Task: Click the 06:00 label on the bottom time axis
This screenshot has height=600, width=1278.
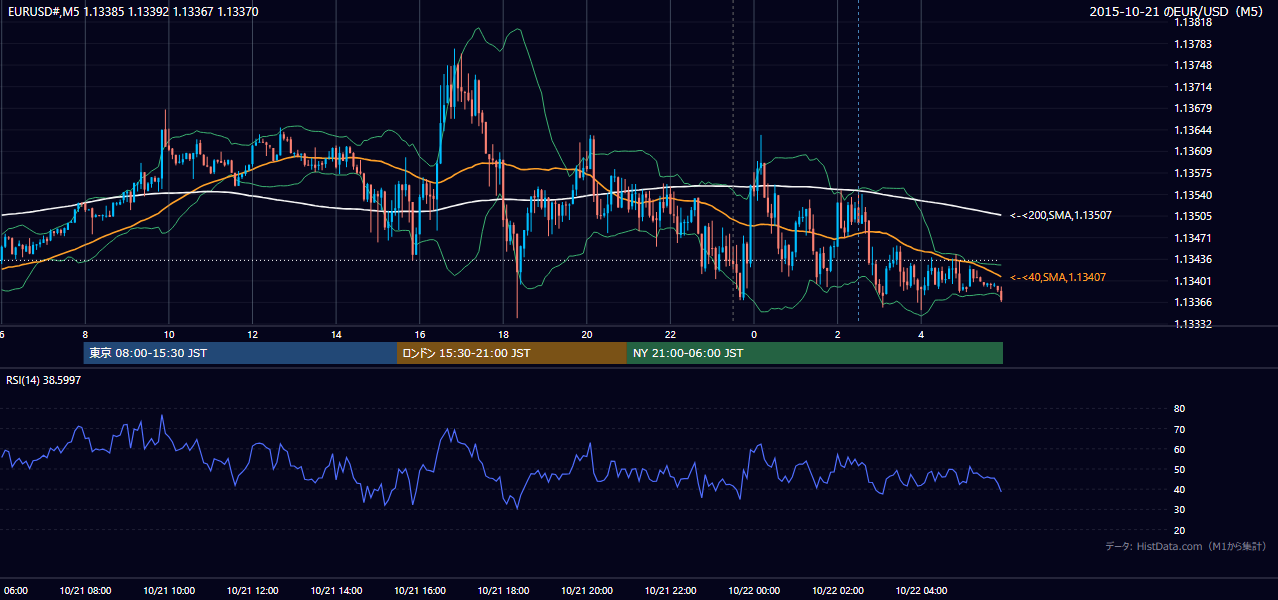Action: click(14, 590)
